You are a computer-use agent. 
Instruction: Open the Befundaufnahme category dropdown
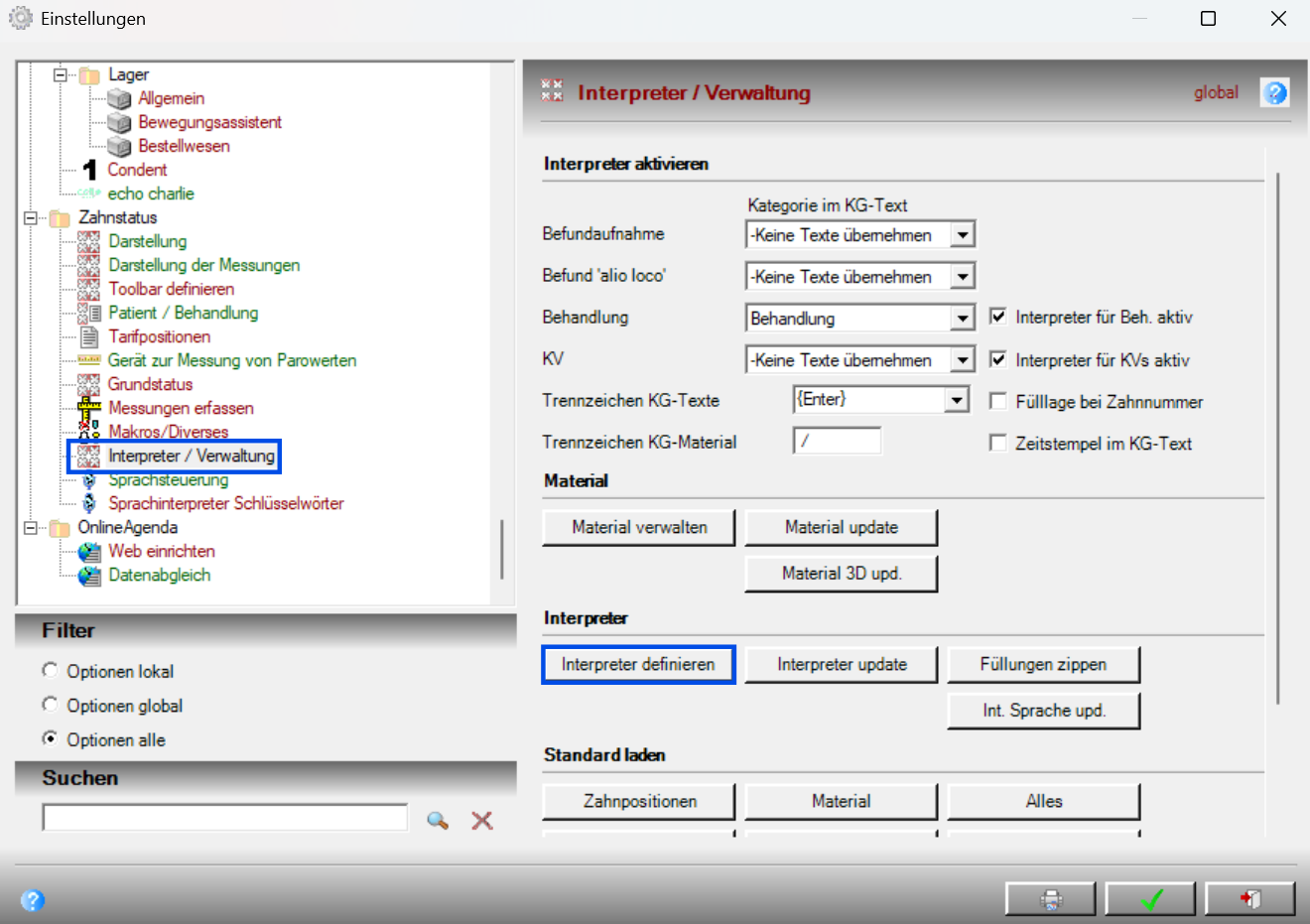tap(963, 235)
